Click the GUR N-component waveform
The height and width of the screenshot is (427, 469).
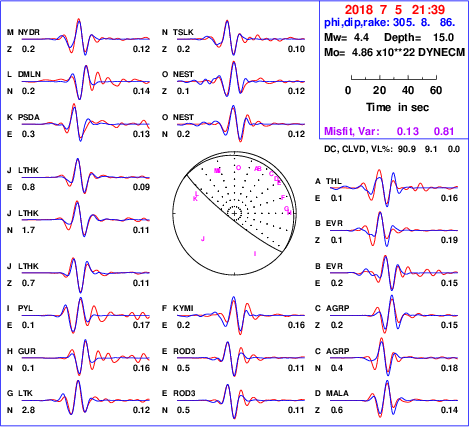coord(86,358)
